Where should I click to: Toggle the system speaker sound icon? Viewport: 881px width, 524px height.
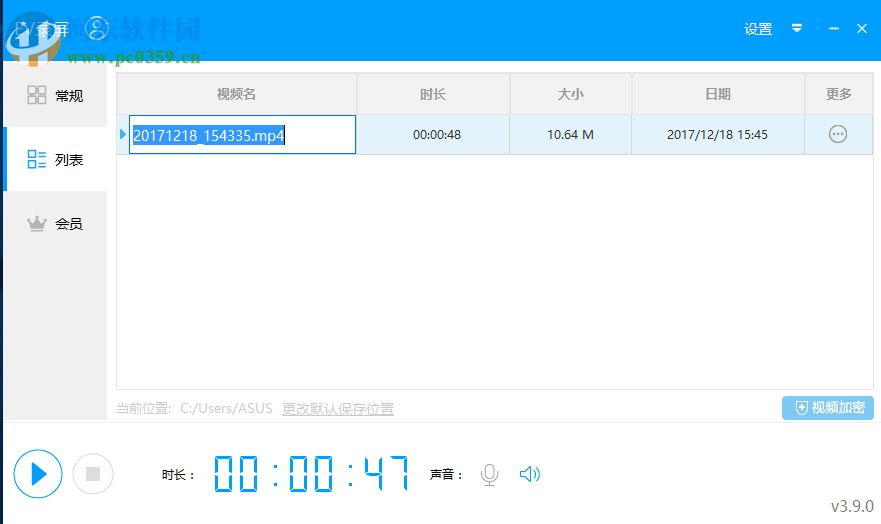tap(530, 474)
